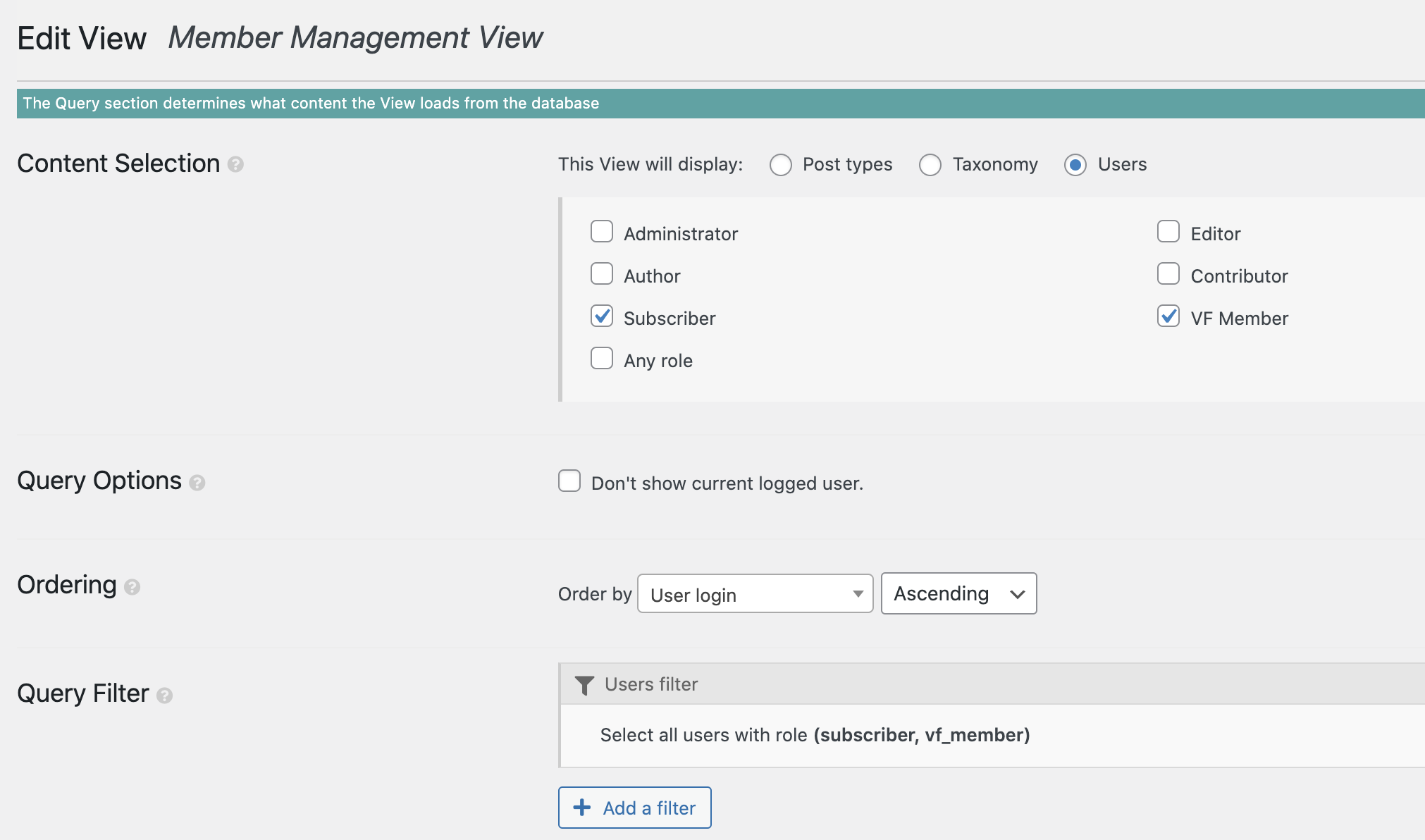Open the Query Options help icon

click(x=197, y=483)
